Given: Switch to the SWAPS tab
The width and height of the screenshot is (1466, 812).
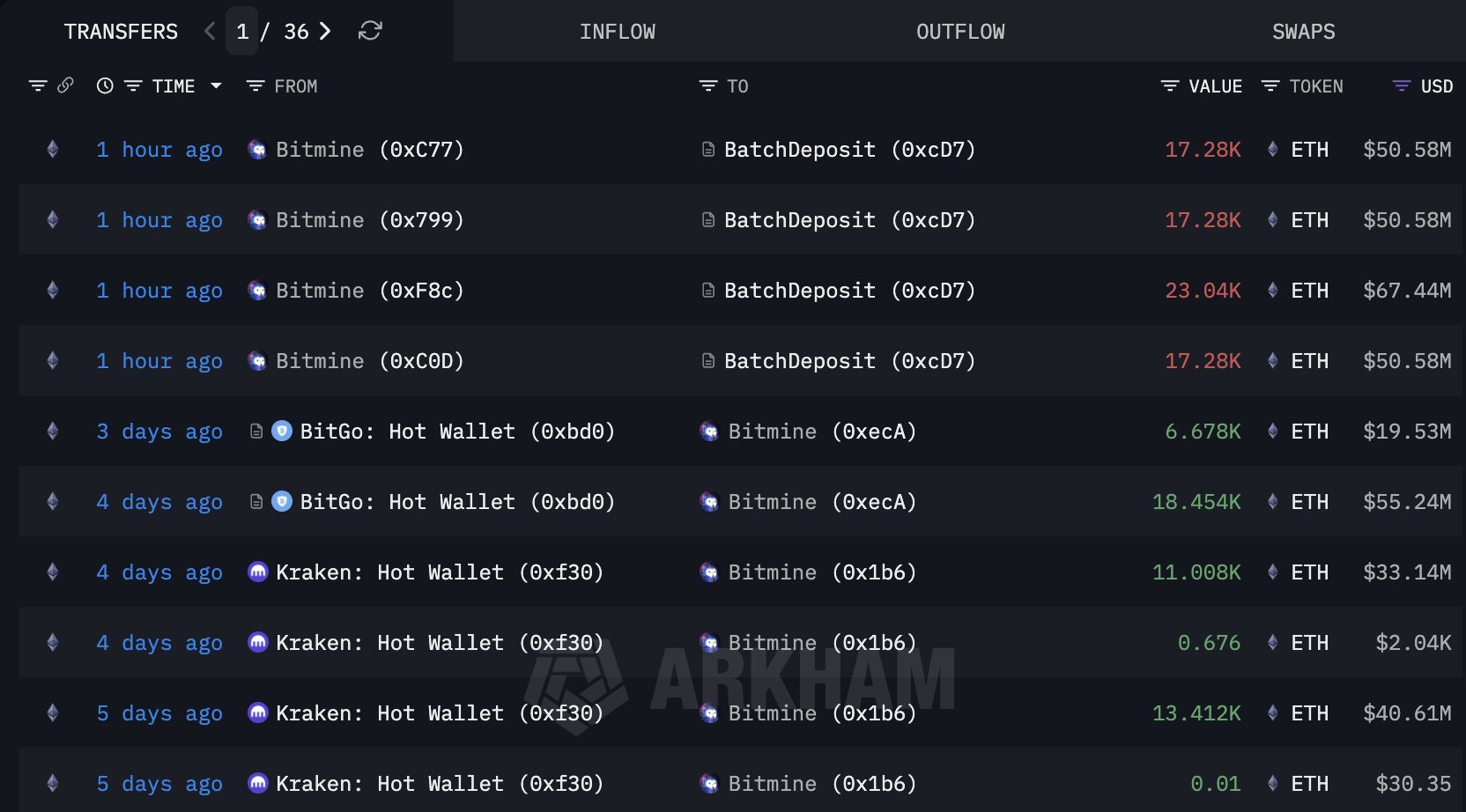Looking at the screenshot, I should click(1303, 31).
